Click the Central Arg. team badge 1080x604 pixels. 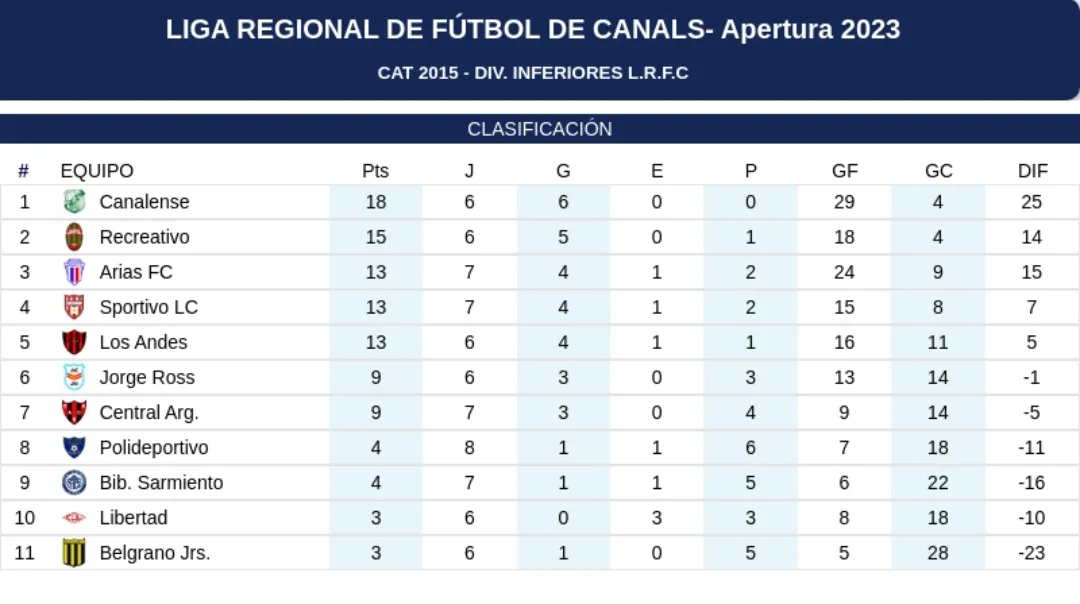[x=74, y=412]
